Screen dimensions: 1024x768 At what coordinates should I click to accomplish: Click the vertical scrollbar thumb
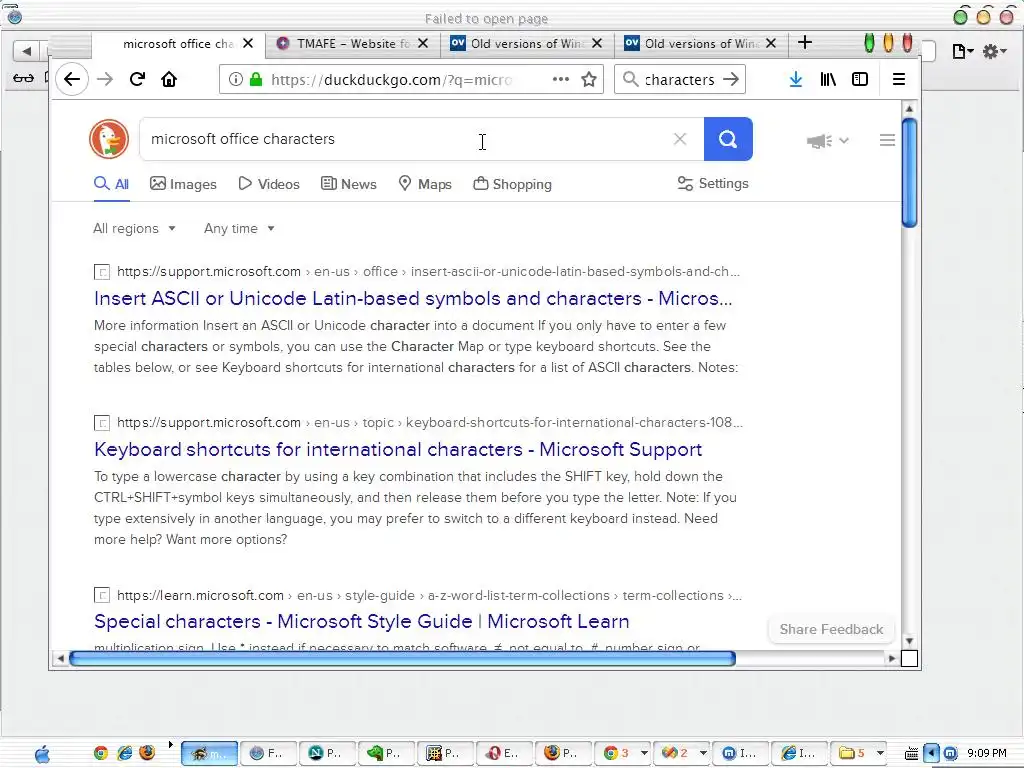tap(909, 172)
